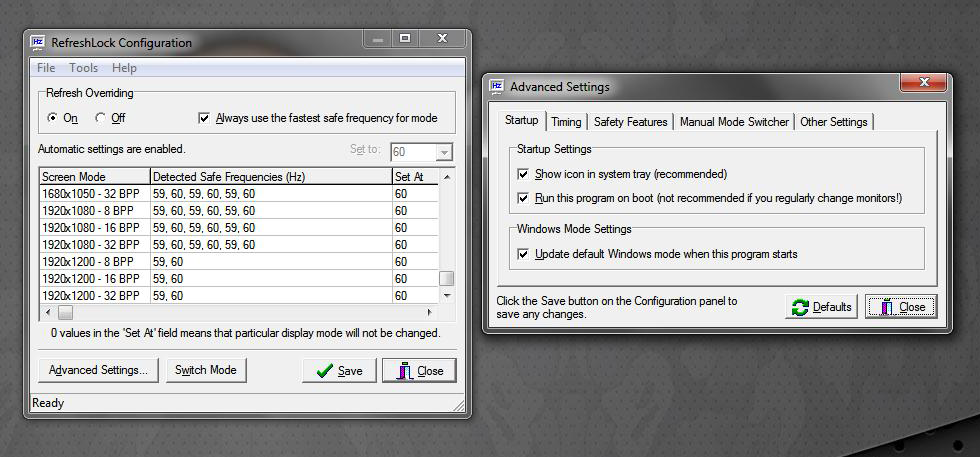Click Close in the Advanced Settings dialog
980x457 pixels.
(901, 307)
